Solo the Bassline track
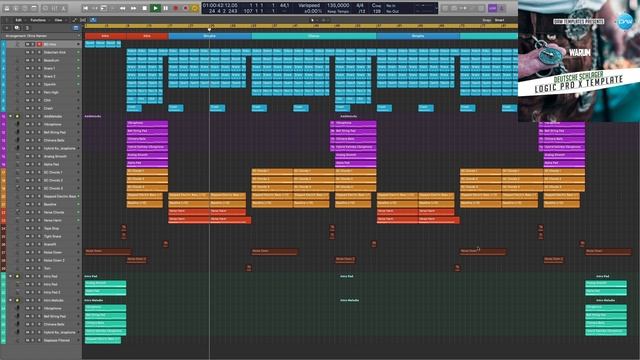Image resolution: width=640 pixels, height=360 pixels. (x=33, y=204)
